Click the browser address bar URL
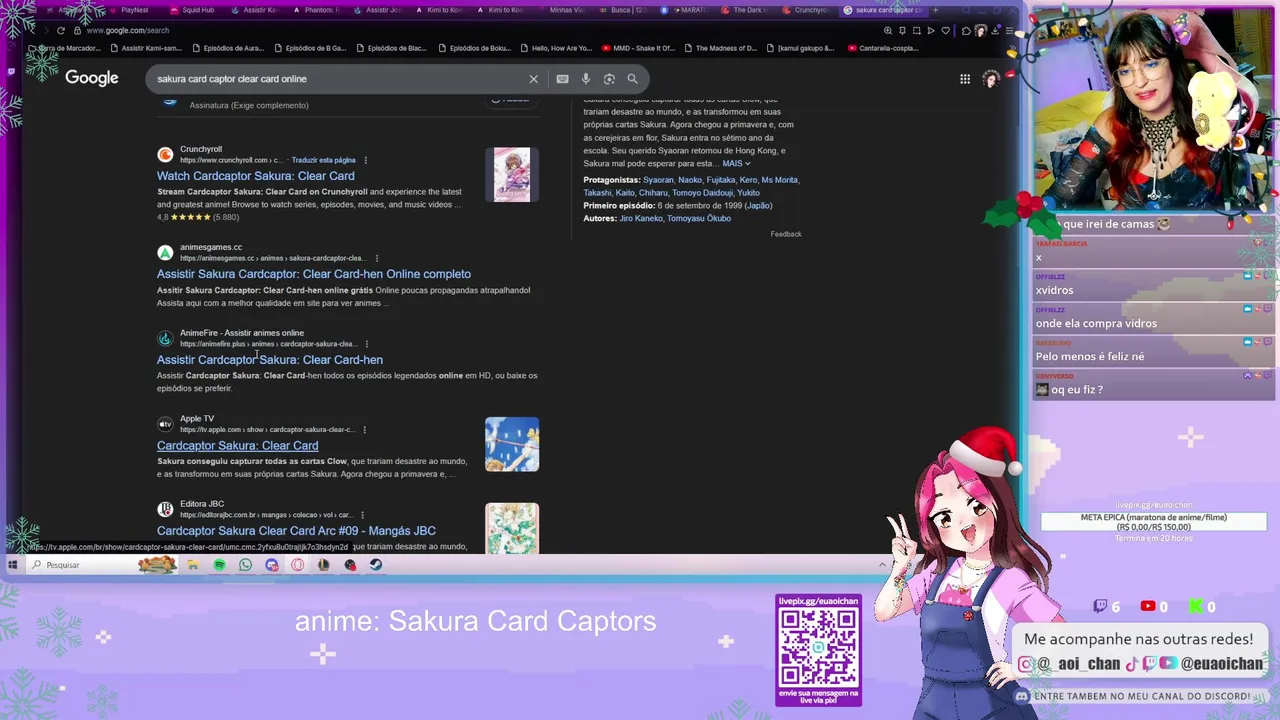 [128, 30]
